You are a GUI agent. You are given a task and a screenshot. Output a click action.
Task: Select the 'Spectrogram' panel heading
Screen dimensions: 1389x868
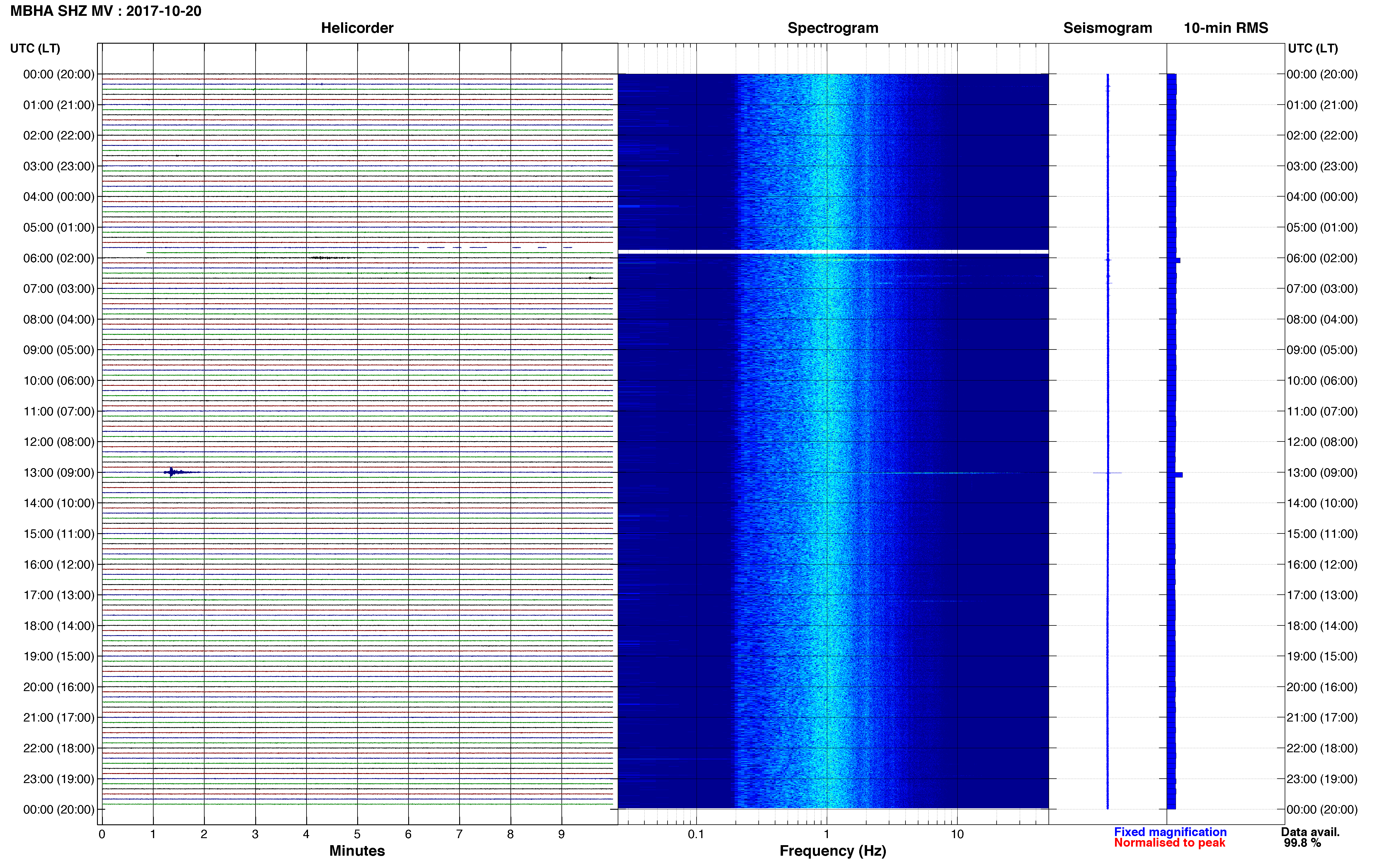click(x=833, y=28)
